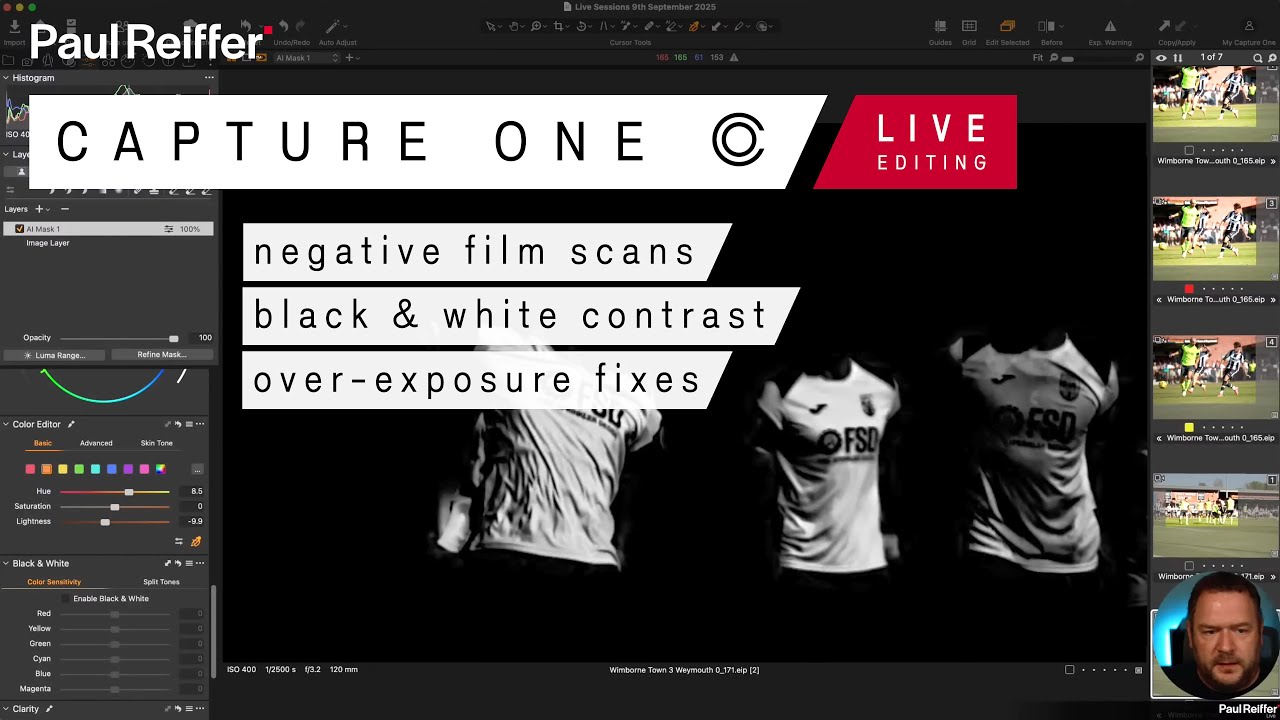Toggle the AI Mask 1 layer checkbox
This screenshot has height=720, width=1280.
pyautogui.click(x=19, y=229)
